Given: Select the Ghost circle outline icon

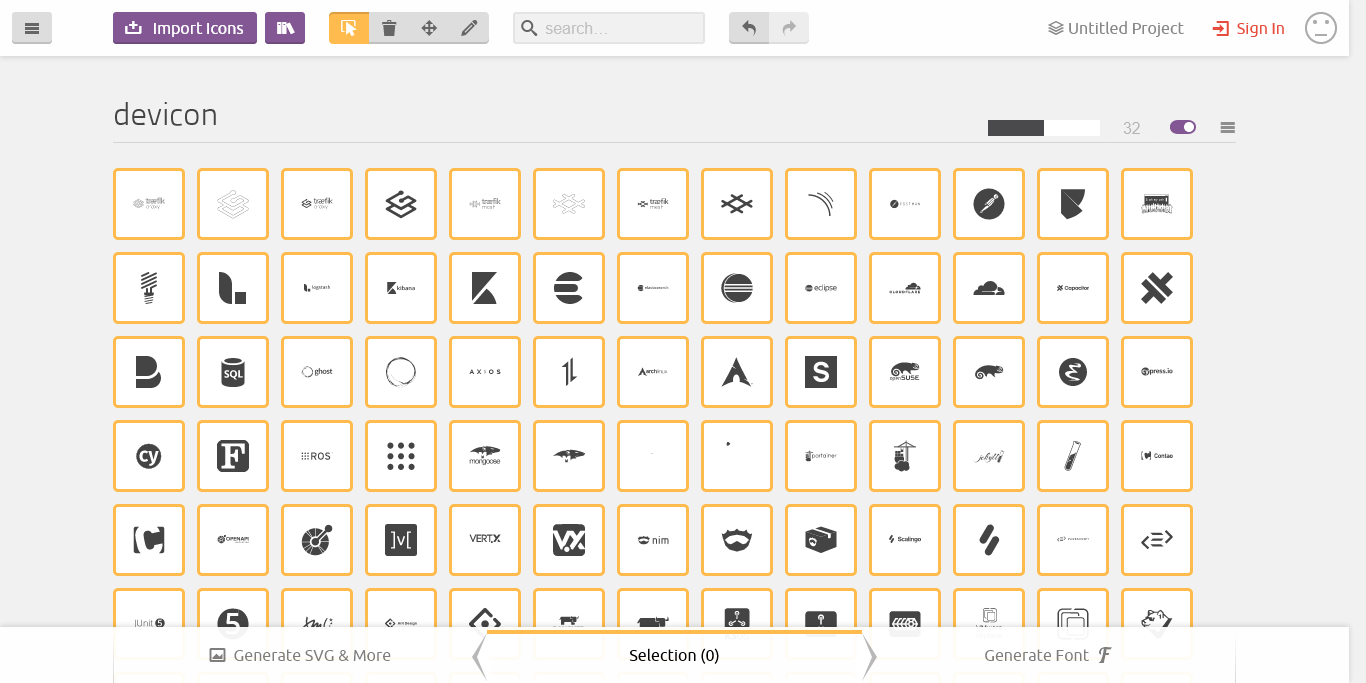Looking at the screenshot, I should coord(401,372).
